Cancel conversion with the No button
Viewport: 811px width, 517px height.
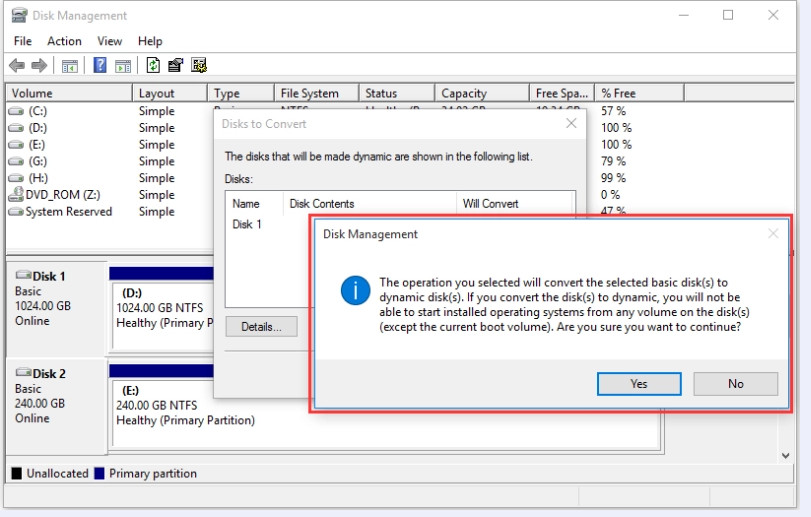click(735, 384)
